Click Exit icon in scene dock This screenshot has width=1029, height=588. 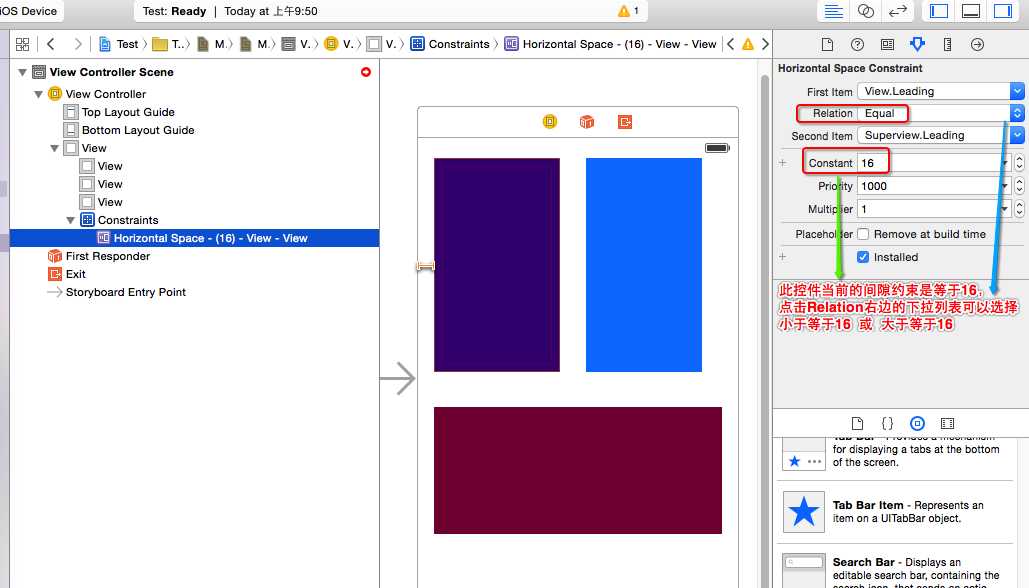click(625, 121)
